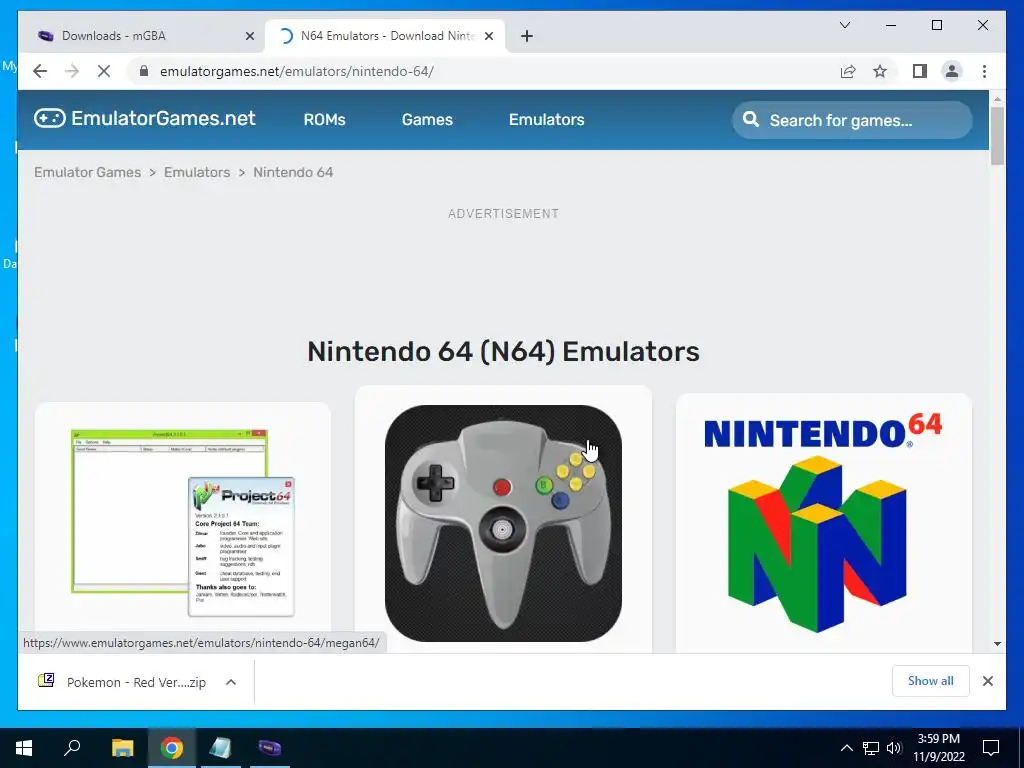Open a new browser tab
1024x768 pixels.
[527, 36]
